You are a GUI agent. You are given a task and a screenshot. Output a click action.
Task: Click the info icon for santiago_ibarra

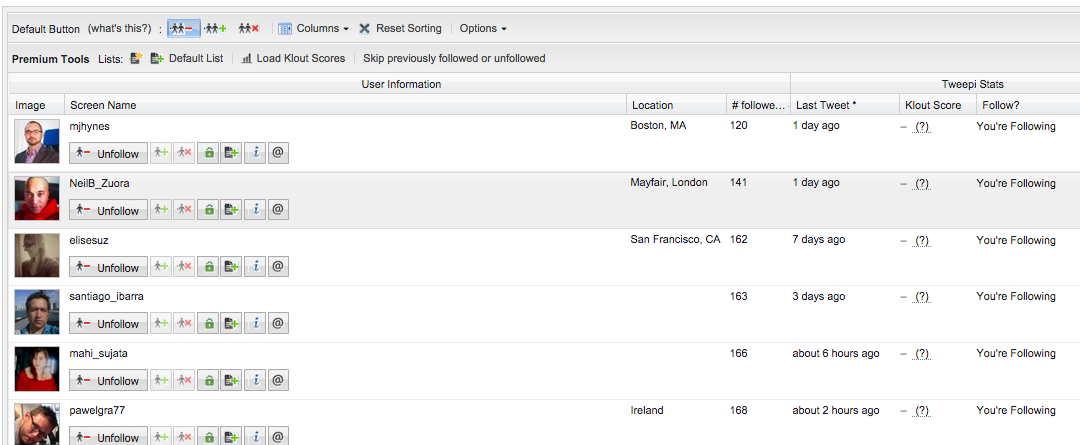click(x=256, y=323)
